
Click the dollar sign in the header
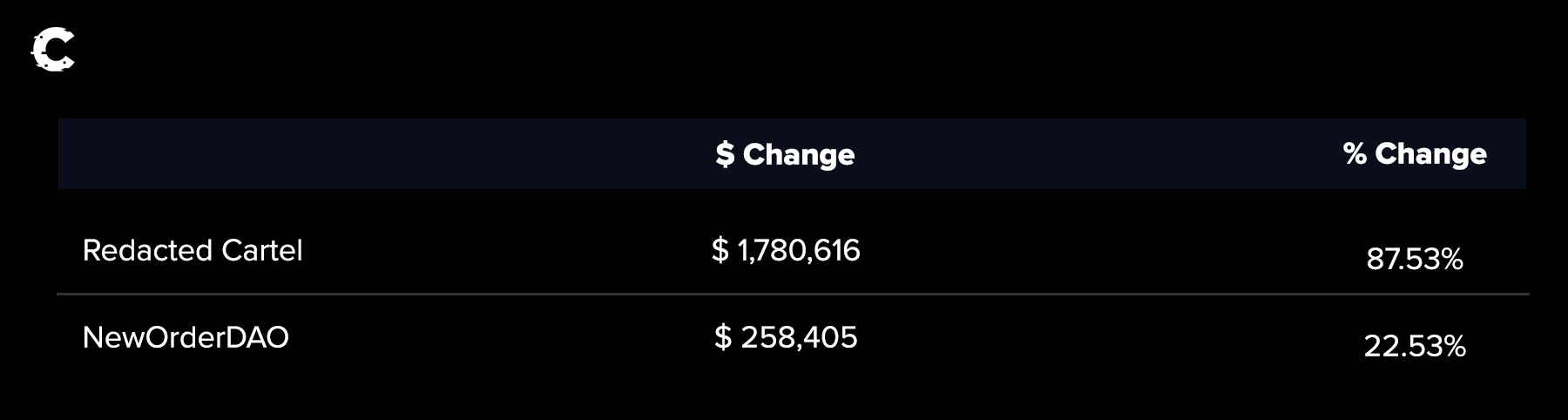[x=725, y=154]
